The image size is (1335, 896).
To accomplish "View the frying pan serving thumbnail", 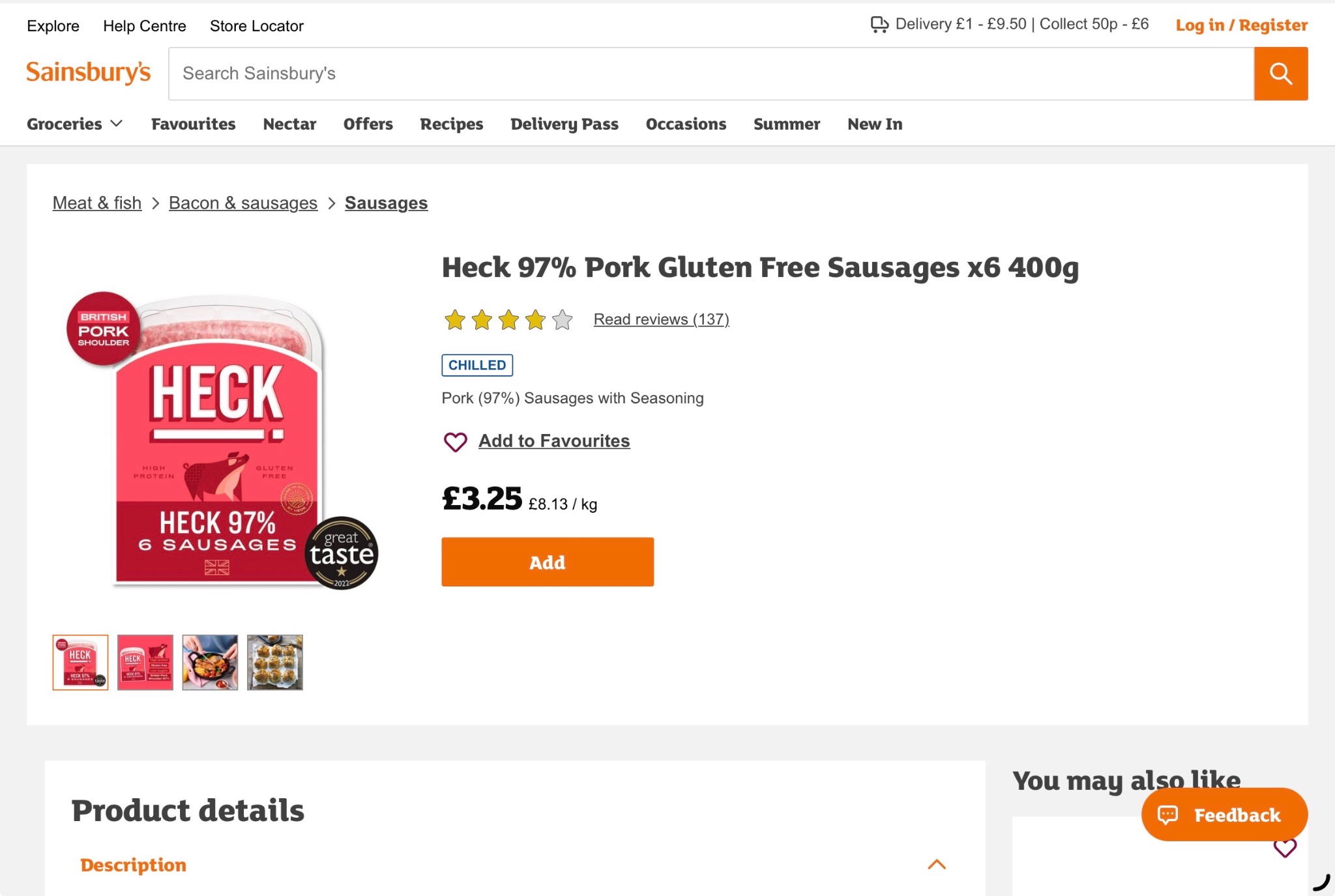I will (210, 662).
